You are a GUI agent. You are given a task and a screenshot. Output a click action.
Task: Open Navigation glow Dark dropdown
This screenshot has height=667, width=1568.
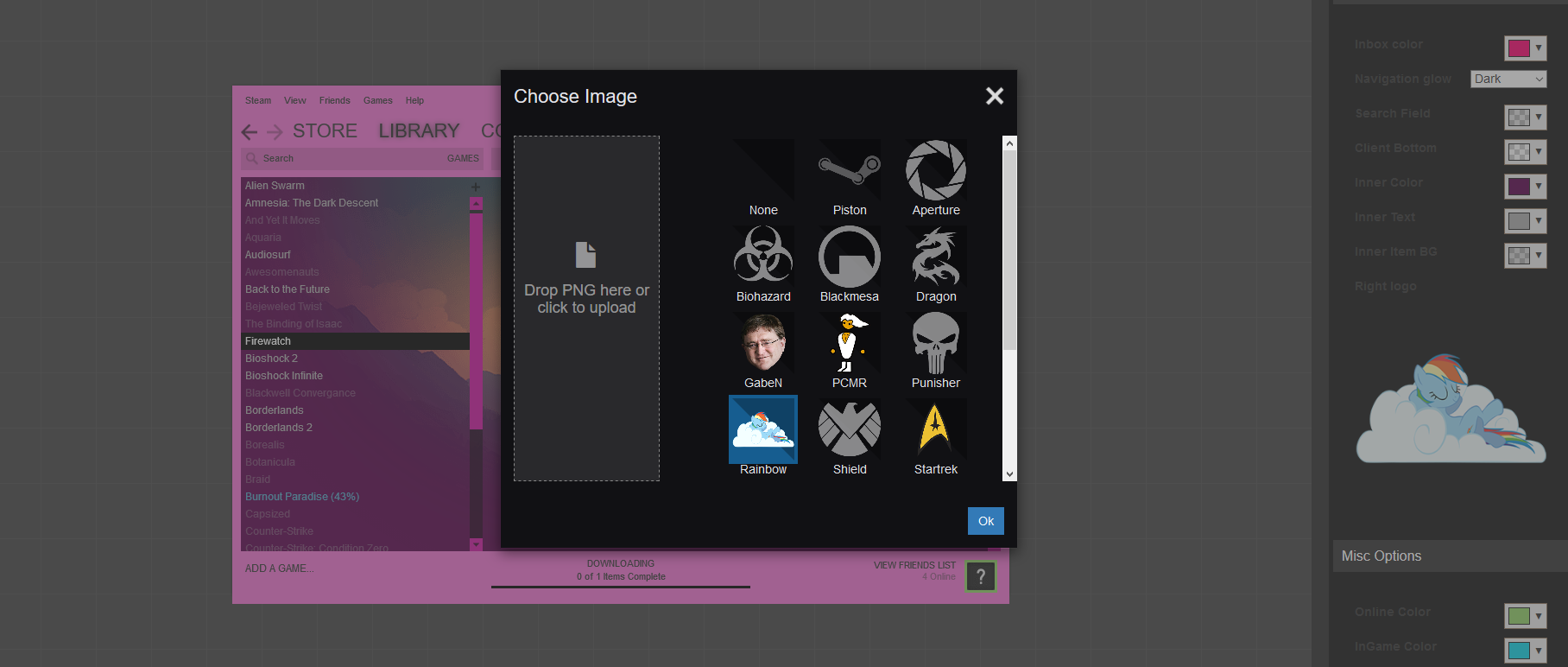coord(1508,79)
